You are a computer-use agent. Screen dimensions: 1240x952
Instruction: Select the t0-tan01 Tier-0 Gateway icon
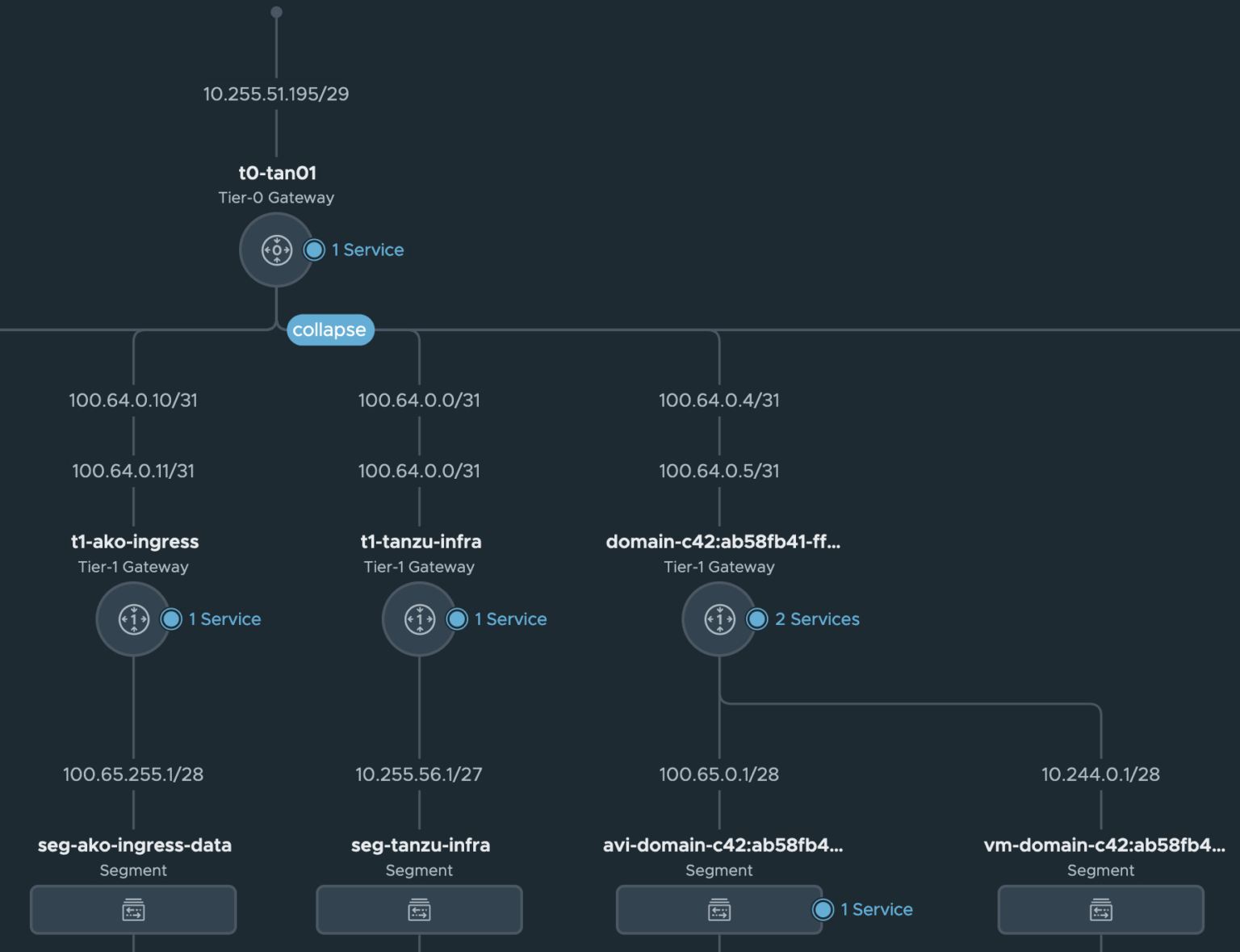(277, 250)
